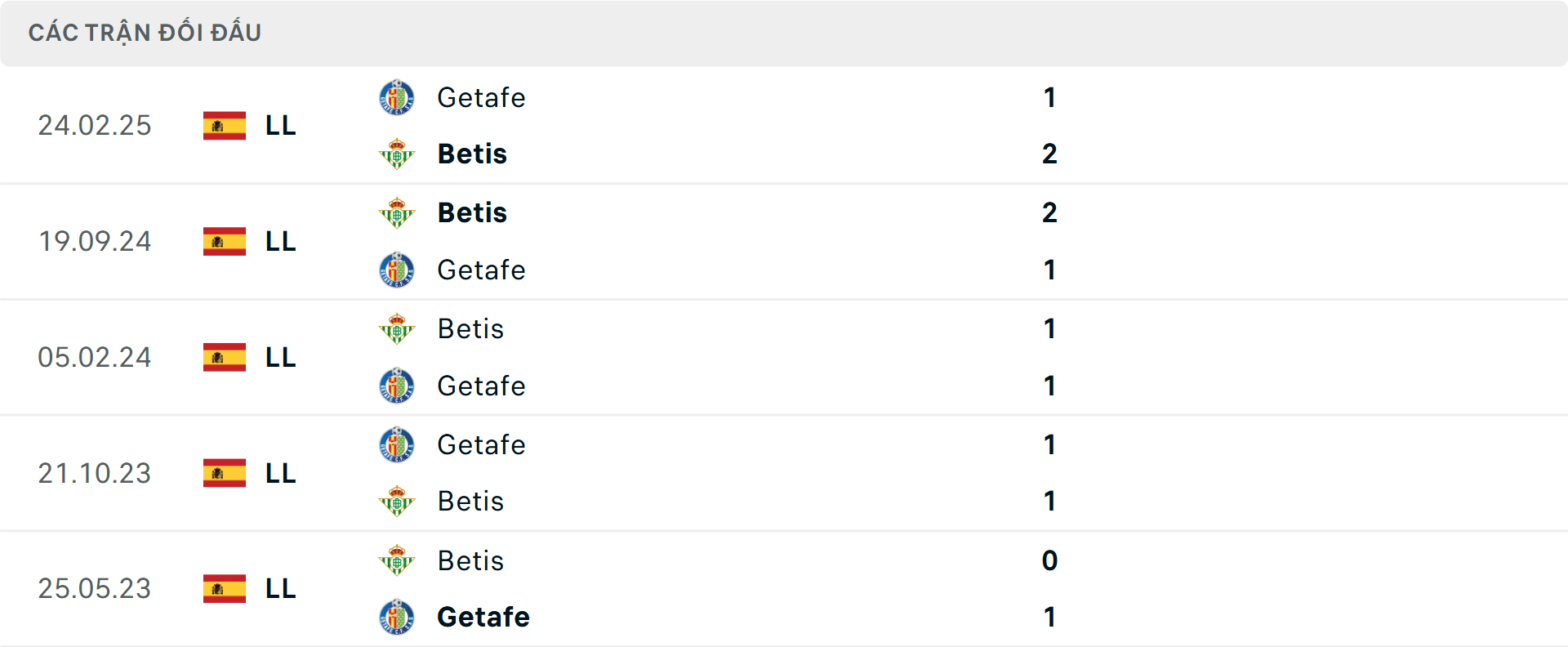
Task: Click Betis crest in 25.05.23 match
Action: [397, 560]
